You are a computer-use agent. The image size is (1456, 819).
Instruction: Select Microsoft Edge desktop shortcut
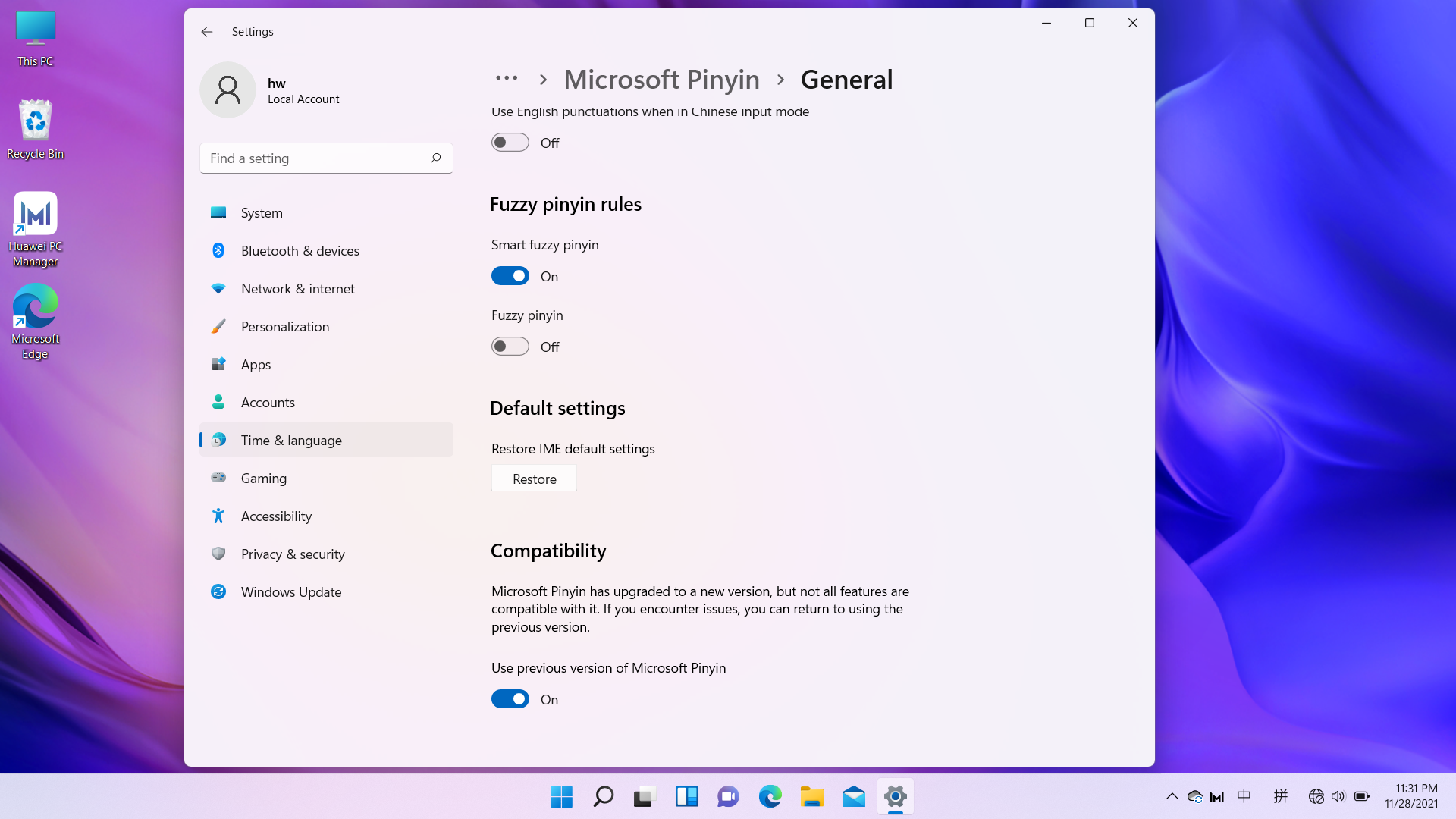(36, 322)
